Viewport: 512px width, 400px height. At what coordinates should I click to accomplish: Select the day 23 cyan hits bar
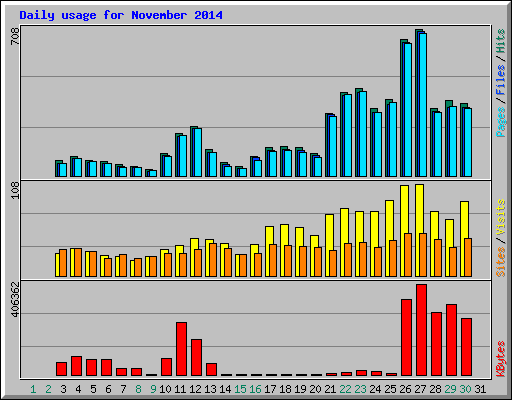[363, 134]
